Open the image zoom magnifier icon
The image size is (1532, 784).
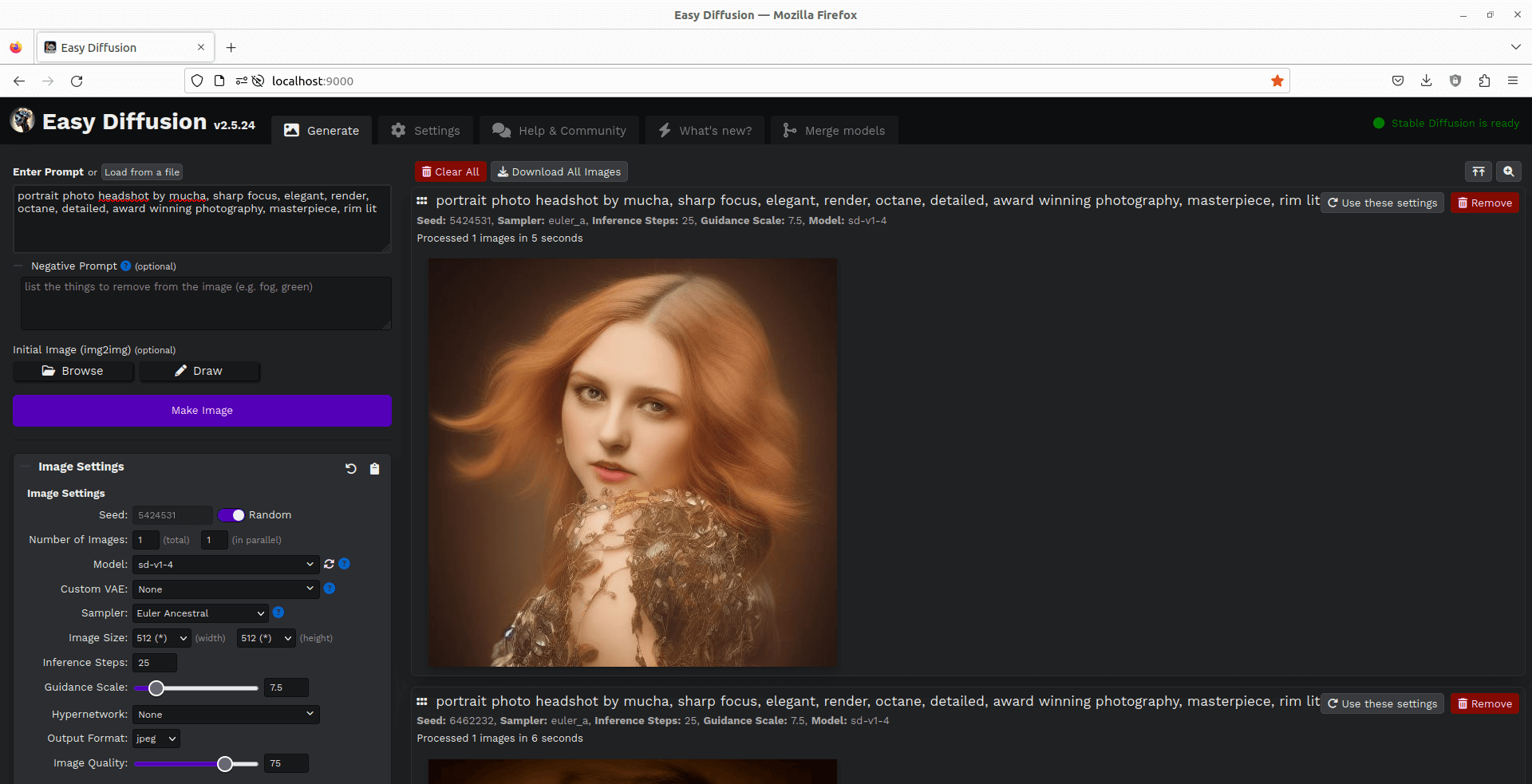[x=1510, y=171]
